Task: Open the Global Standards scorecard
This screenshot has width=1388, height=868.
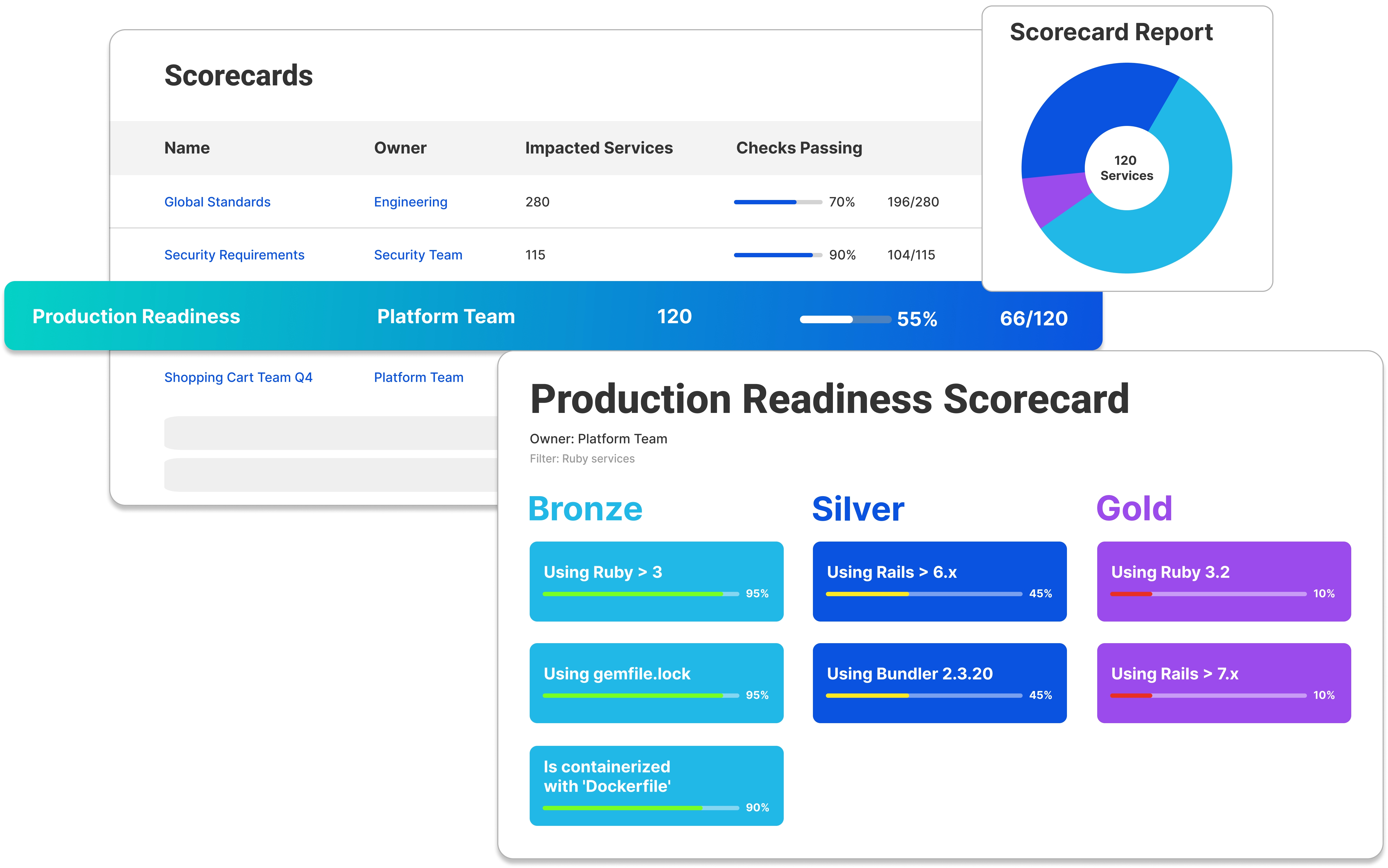Action: click(217, 202)
